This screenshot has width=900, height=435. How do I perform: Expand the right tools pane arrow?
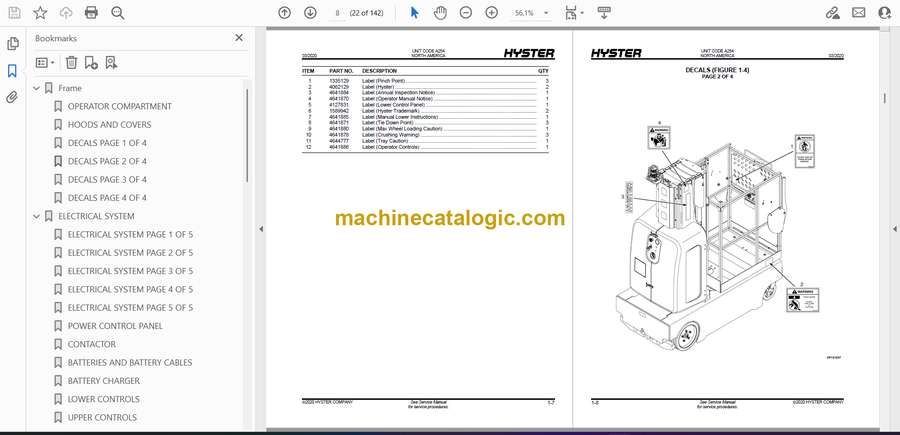coord(894,229)
